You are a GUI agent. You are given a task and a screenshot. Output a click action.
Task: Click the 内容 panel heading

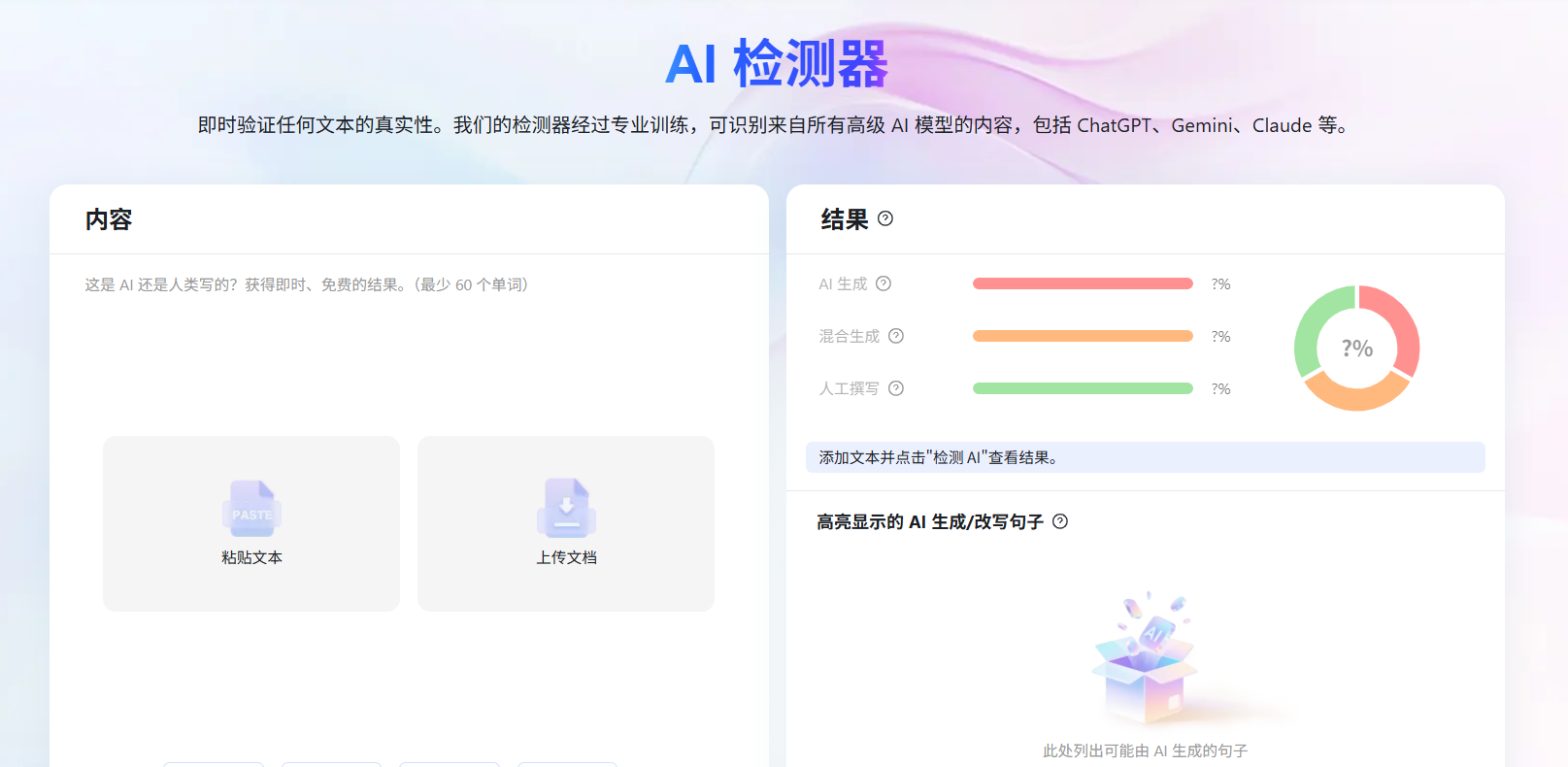click(x=109, y=219)
